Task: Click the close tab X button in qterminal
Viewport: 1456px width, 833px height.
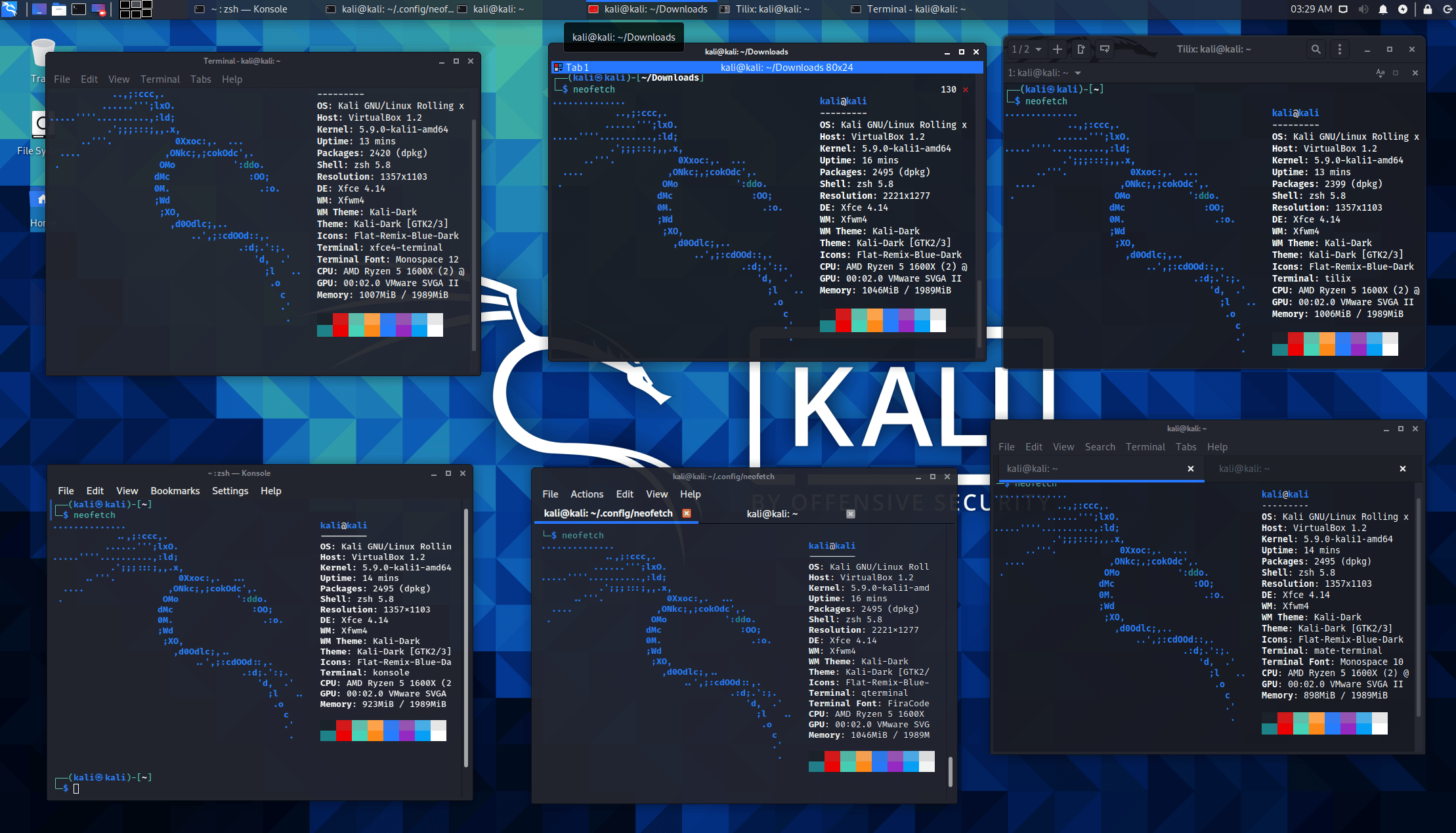Action: coord(687,513)
